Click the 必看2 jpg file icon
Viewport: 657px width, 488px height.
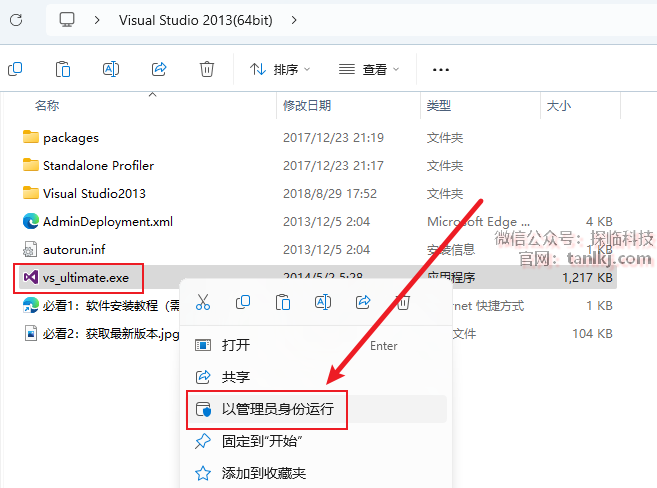pyautogui.click(x=31, y=333)
